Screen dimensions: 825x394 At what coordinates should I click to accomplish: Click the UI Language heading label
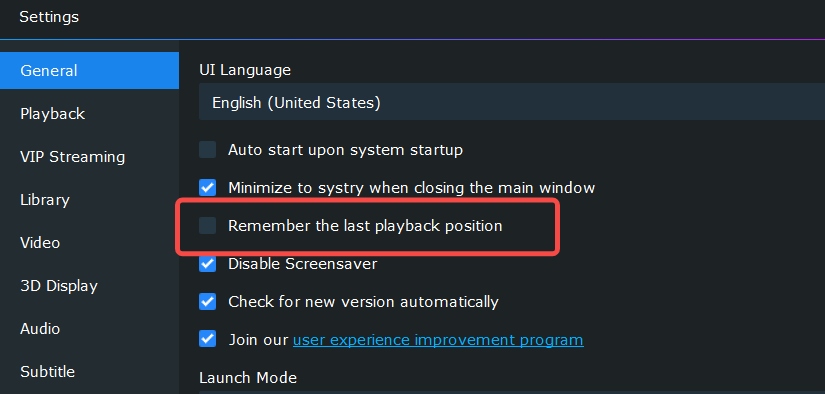pyautogui.click(x=245, y=70)
